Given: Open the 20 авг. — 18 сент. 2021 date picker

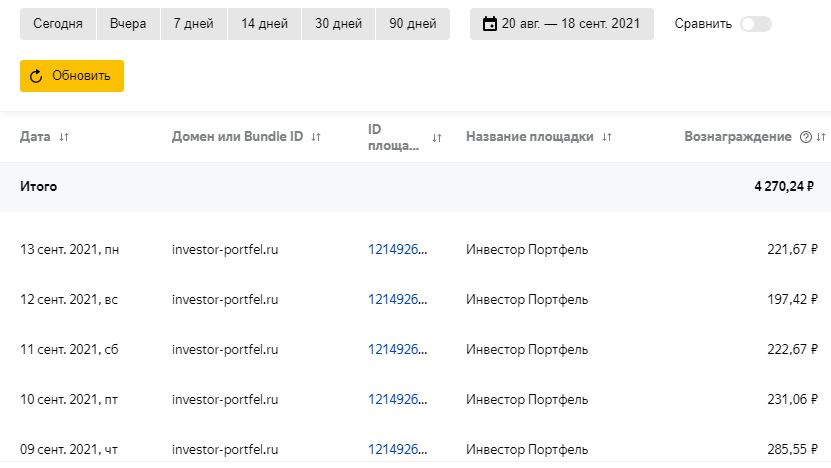Looking at the screenshot, I should [x=562, y=24].
